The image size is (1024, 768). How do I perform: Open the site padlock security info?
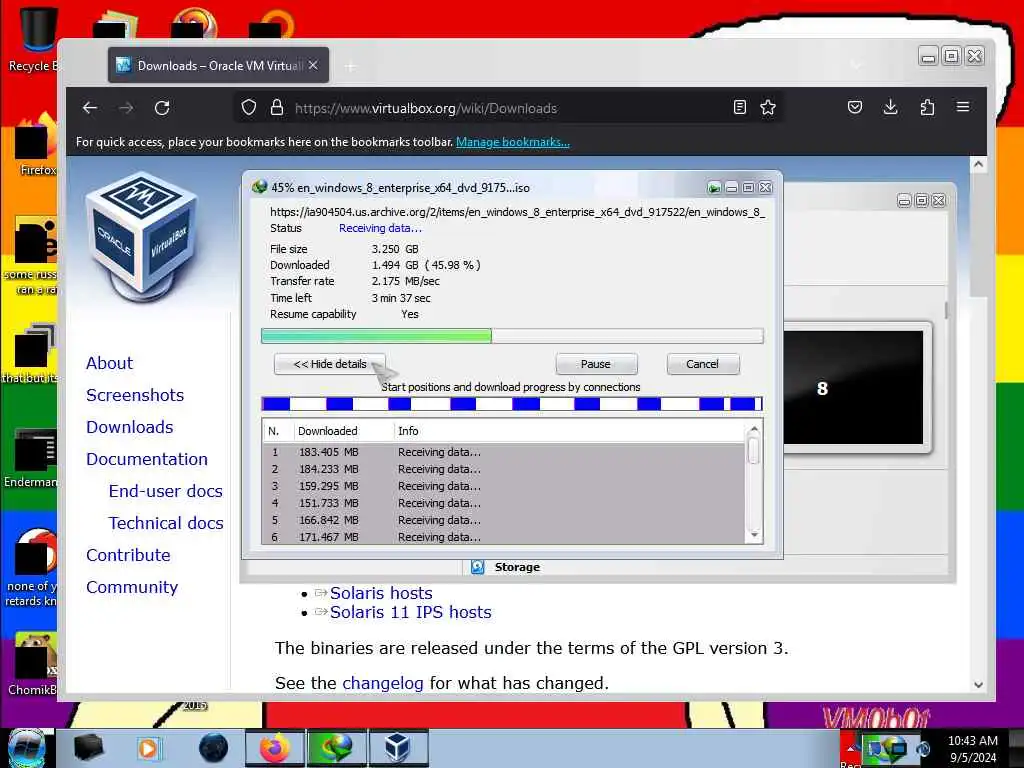[277, 108]
